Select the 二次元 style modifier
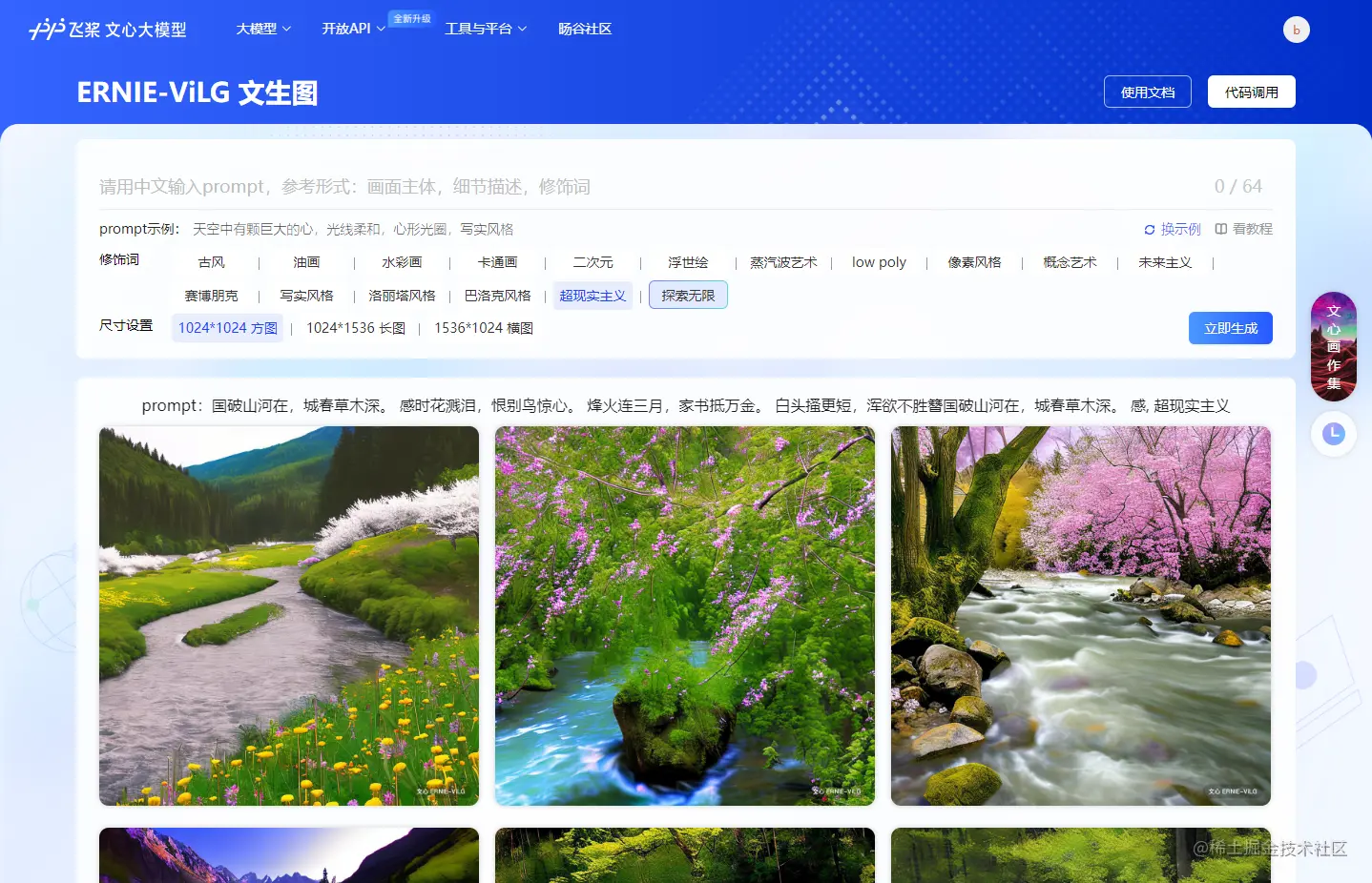1372x883 pixels. pyautogui.click(x=592, y=262)
